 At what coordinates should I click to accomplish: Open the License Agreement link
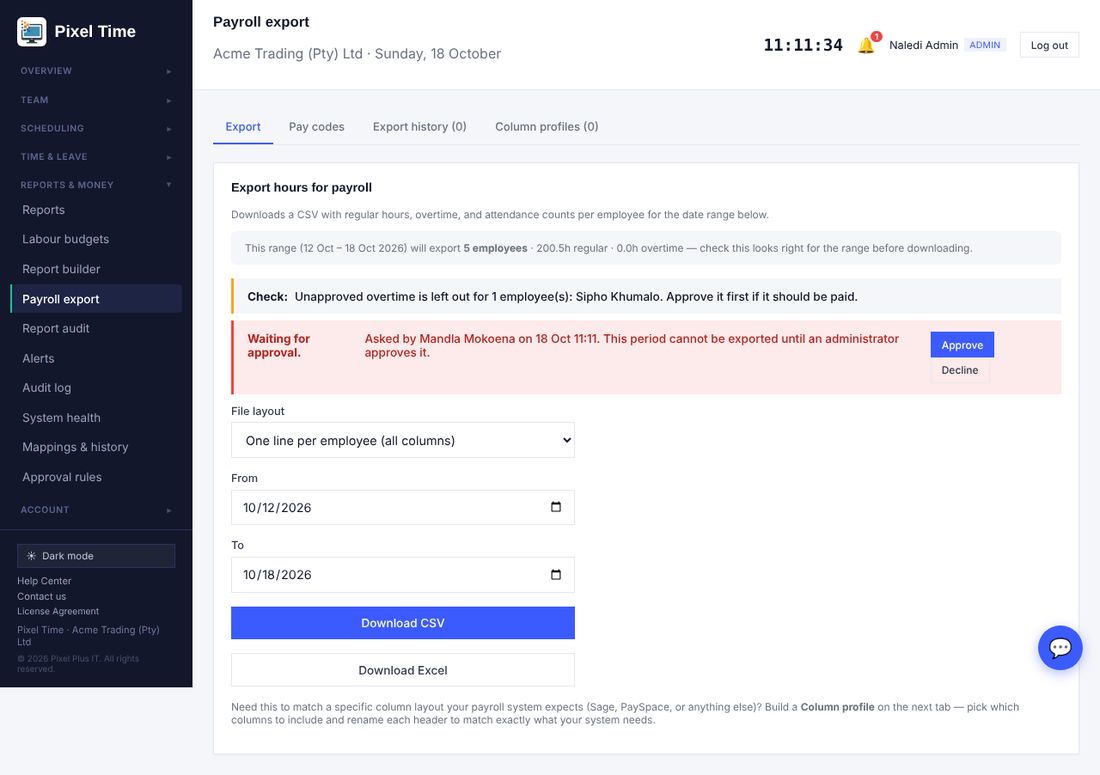point(58,611)
